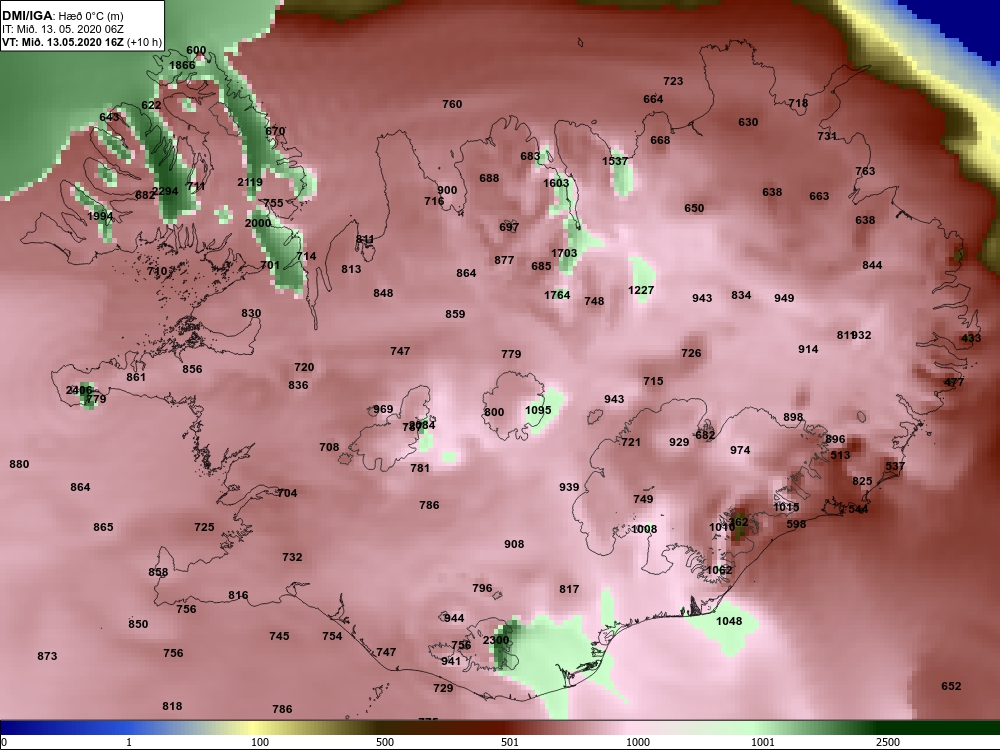
Task: Click the legend label 501
Action: coord(510,742)
